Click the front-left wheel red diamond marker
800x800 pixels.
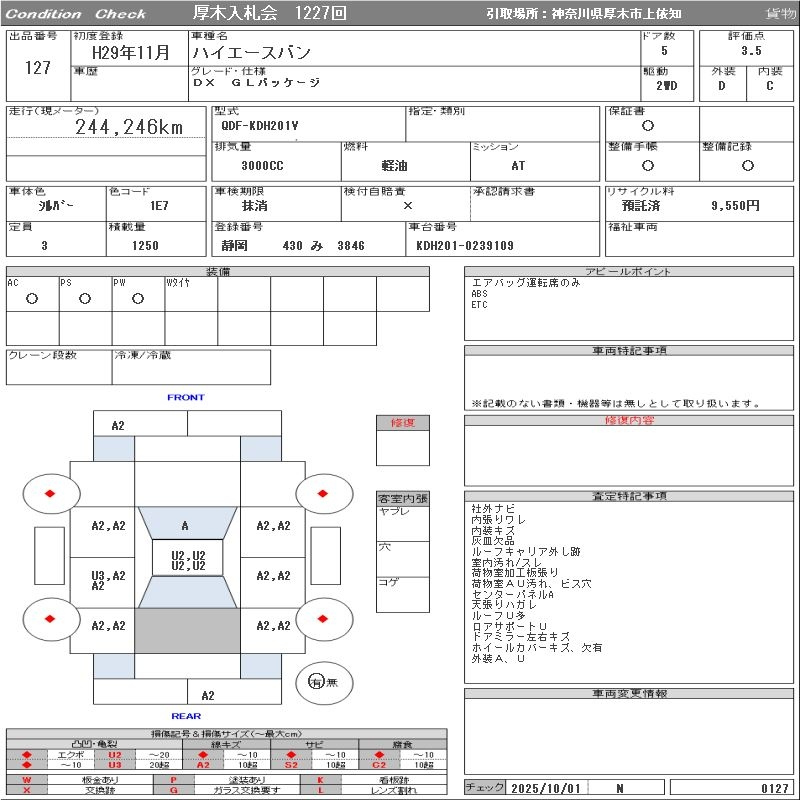click(49, 493)
